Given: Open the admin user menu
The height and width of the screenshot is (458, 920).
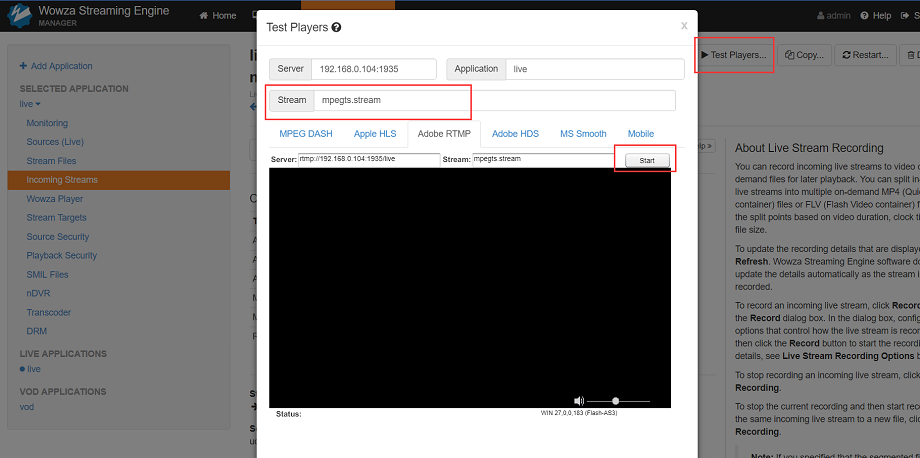Looking at the screenshot, I should pos(833,16).
